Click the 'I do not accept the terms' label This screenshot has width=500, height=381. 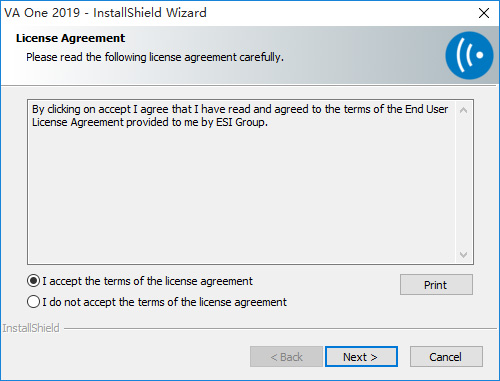[164, 302]
